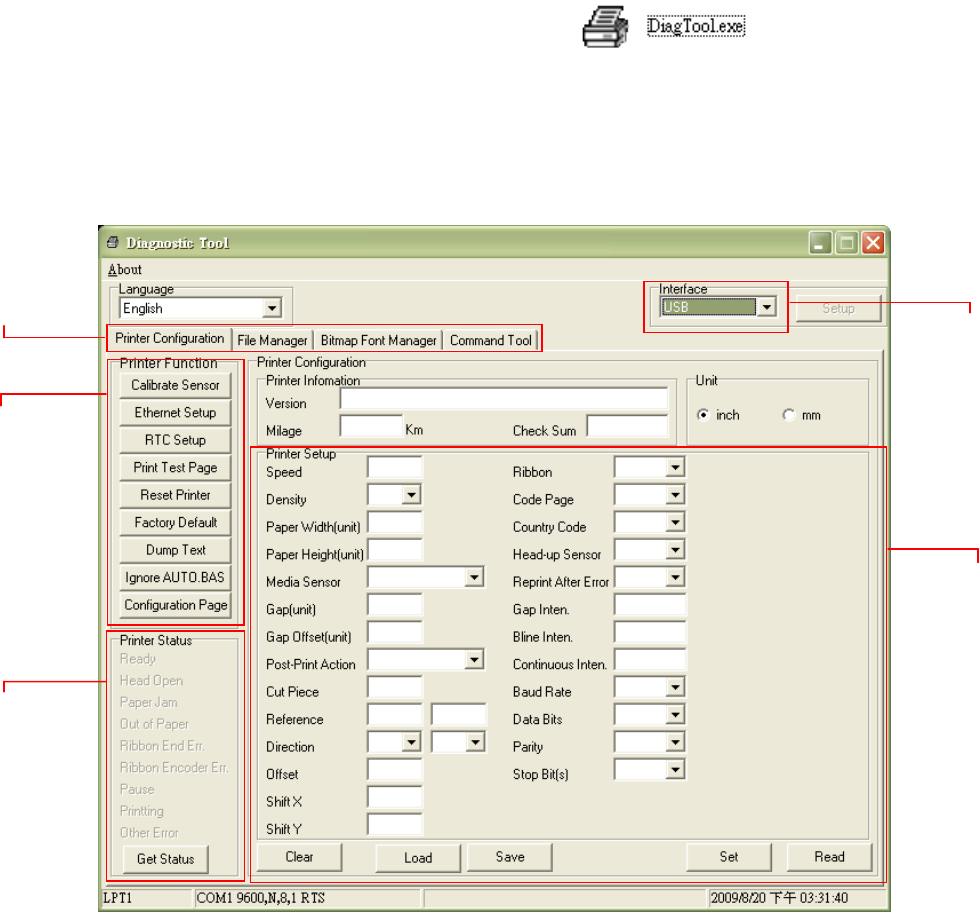Print the Configuration Page
Screen dimensions: 979x912
[175, 606]
